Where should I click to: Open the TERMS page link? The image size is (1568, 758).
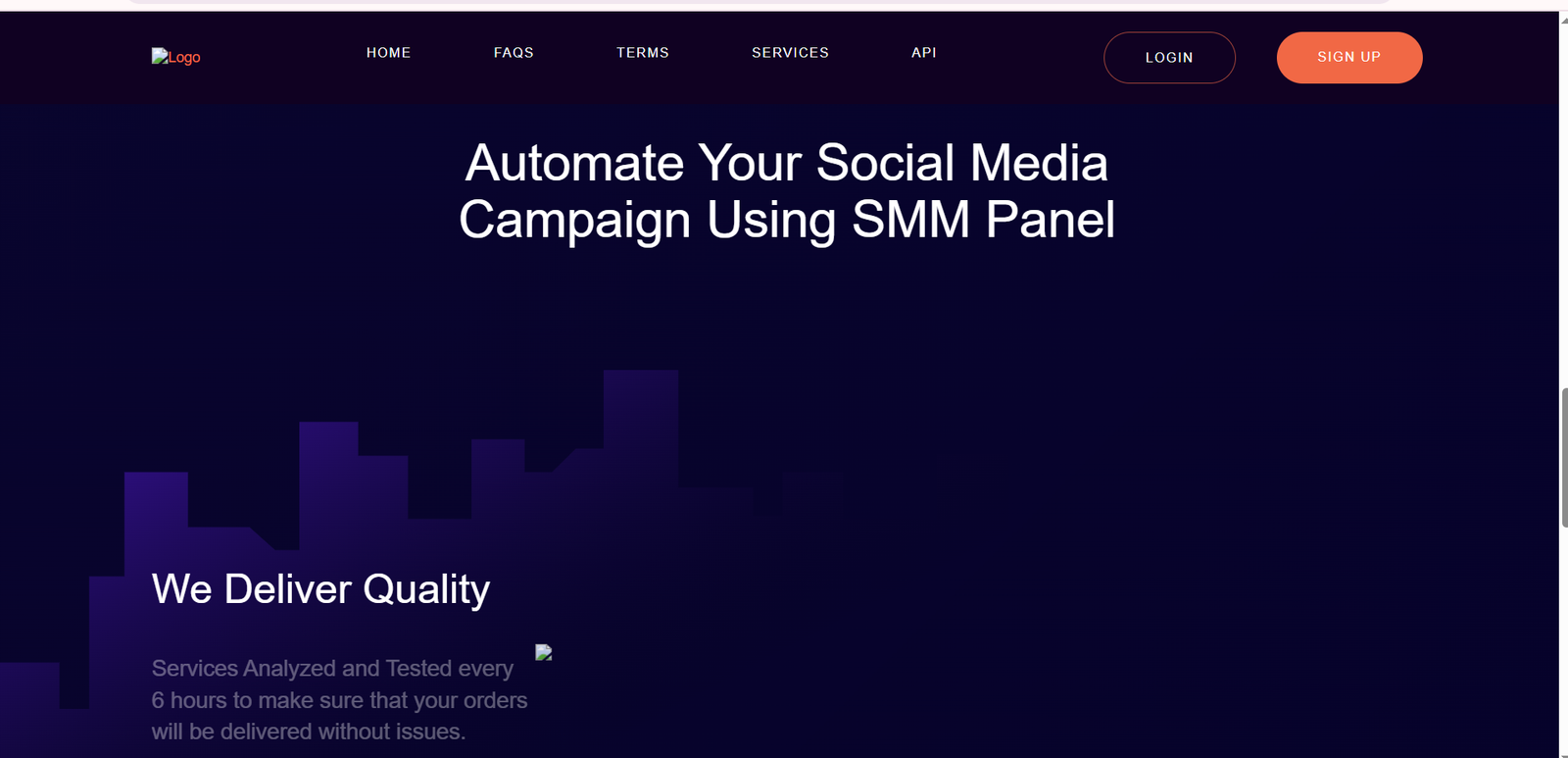643,53
